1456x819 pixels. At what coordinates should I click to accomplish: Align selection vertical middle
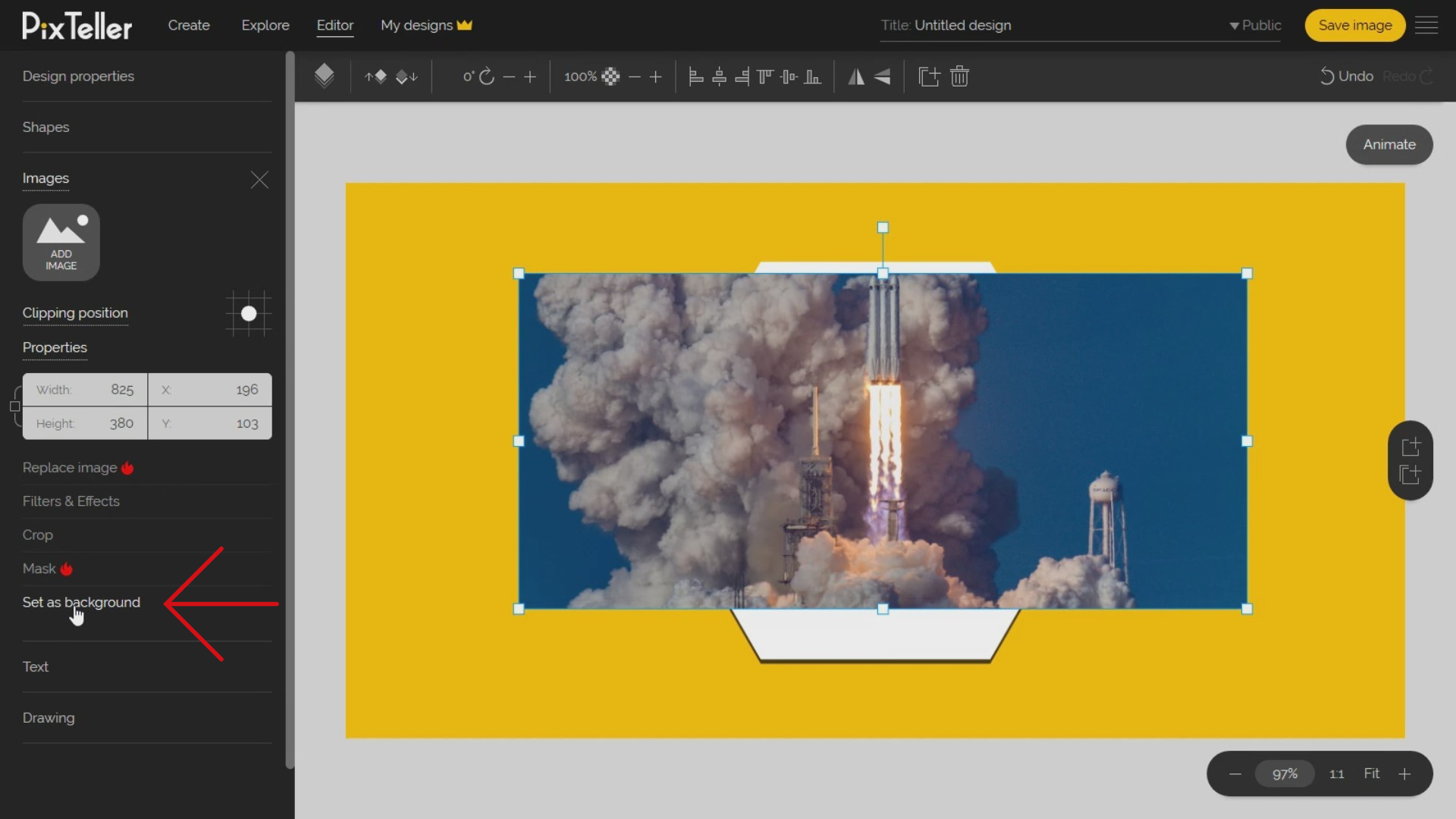coord(789,76)
